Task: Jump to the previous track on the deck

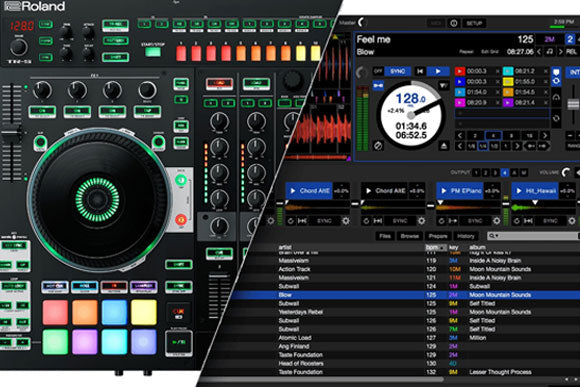Action: 420,71
